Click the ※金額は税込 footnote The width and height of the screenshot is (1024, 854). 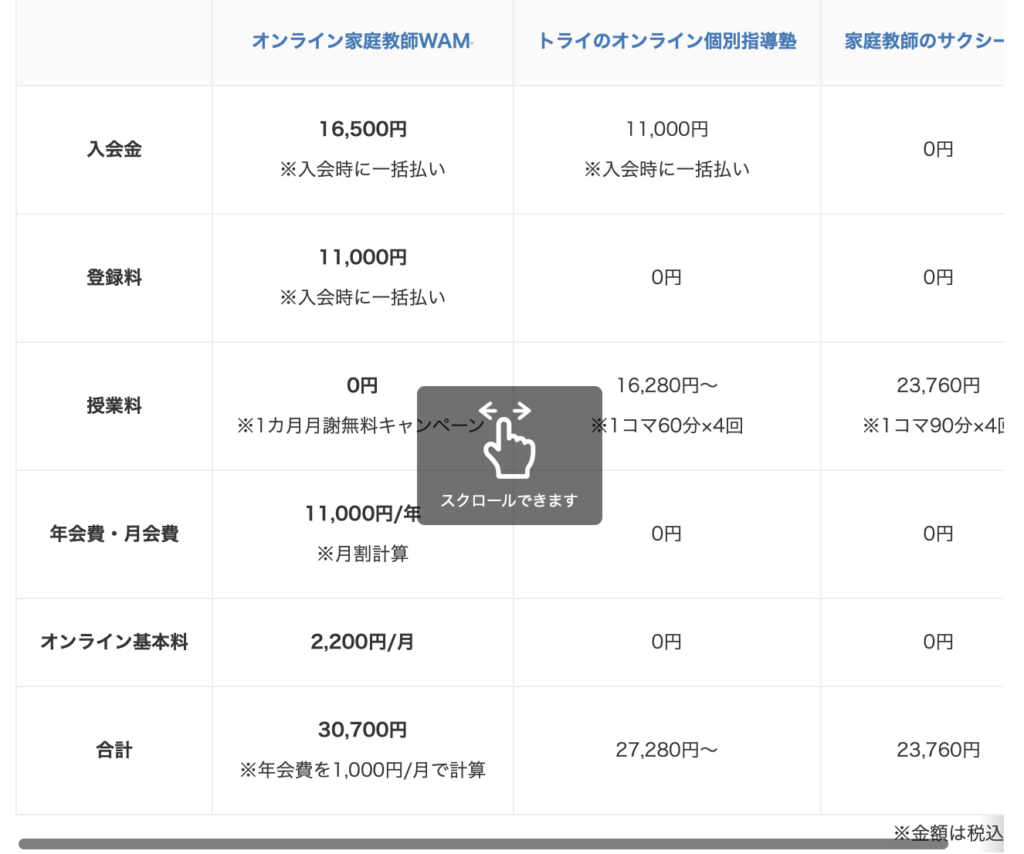click(948, 832)
